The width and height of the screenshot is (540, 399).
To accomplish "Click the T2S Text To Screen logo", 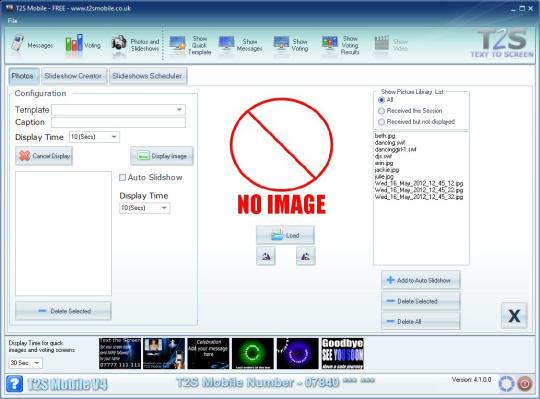I will click(502, 43).
